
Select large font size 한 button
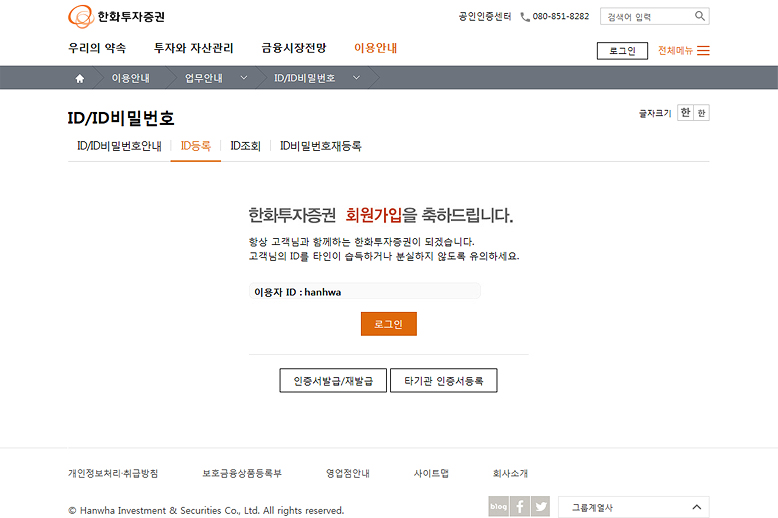[685, 113]
